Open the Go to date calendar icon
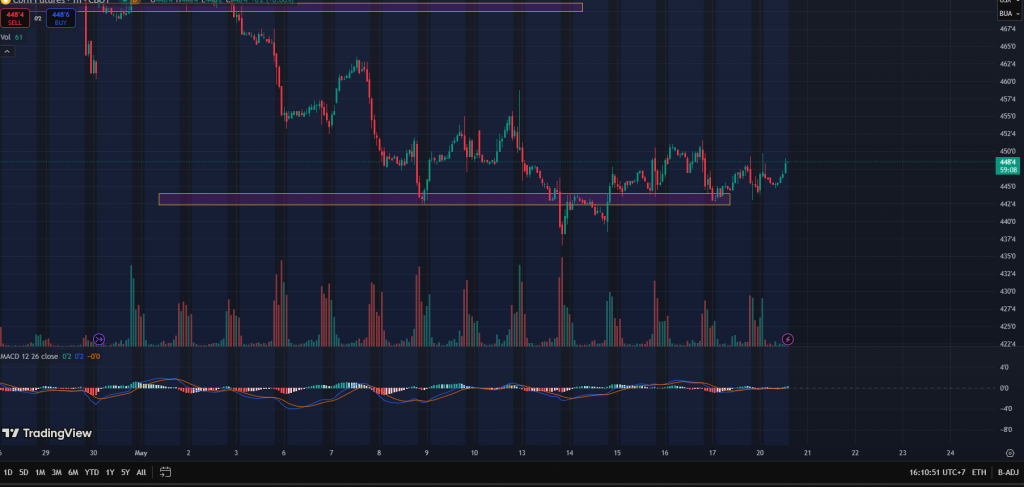 point(165,471)
